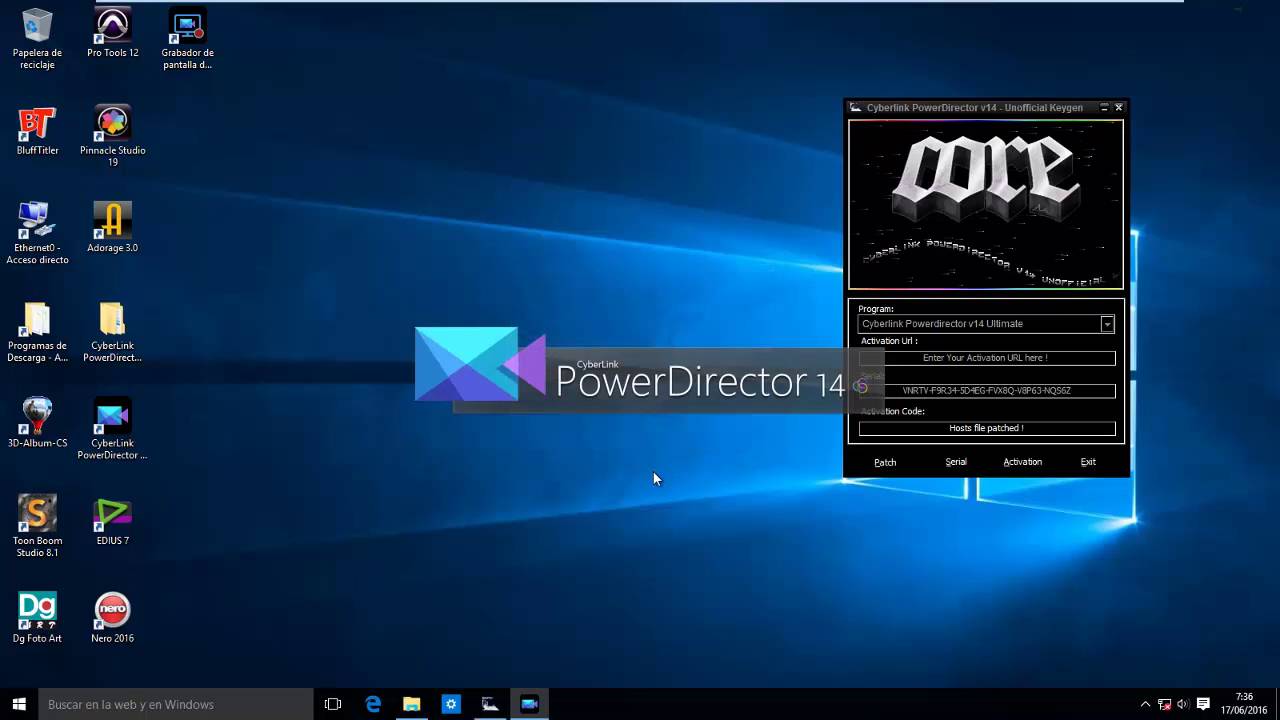
Task: Open the Windows Start menu
Action: (19, 704)
